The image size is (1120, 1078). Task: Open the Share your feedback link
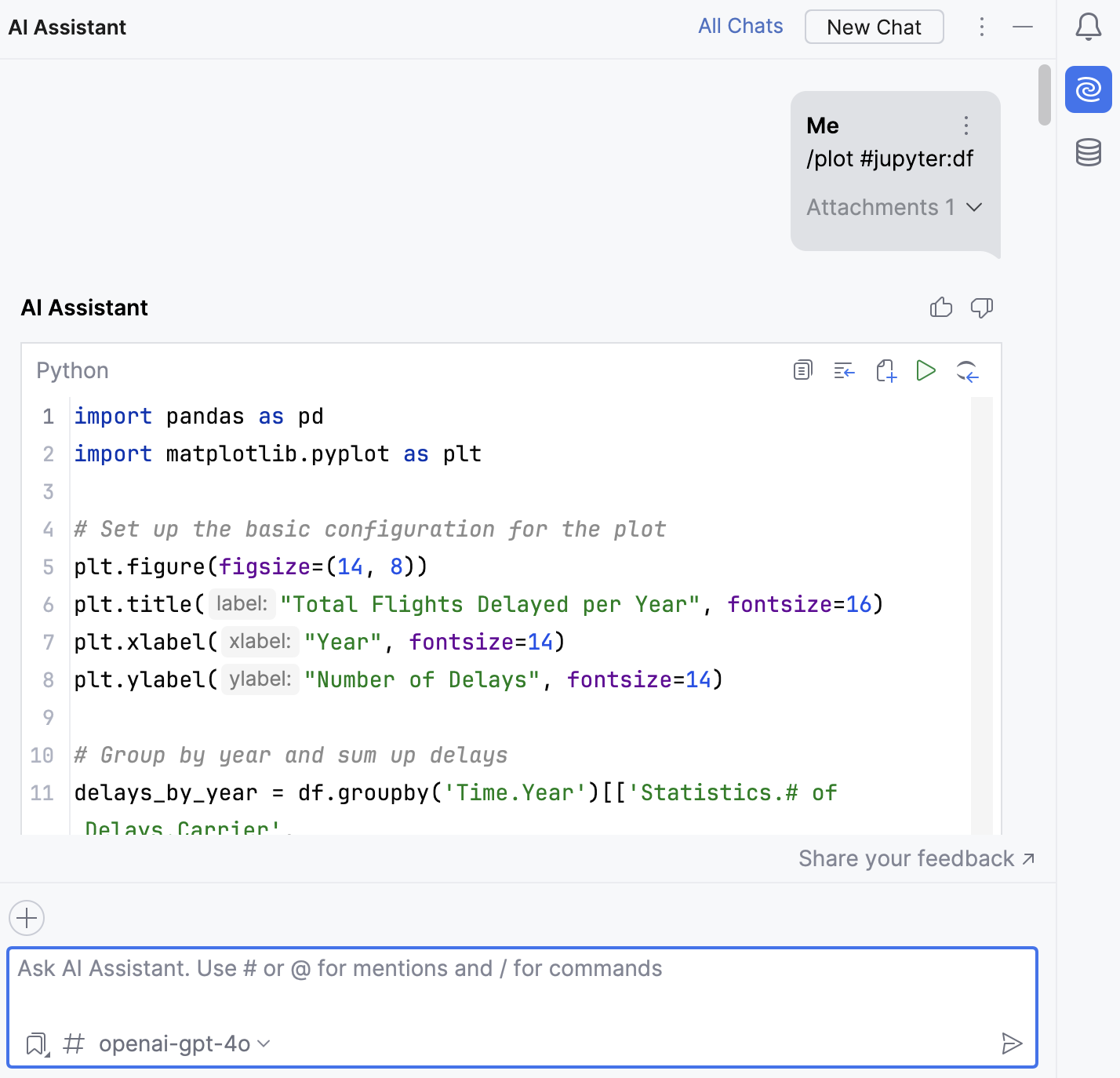[x=915, y=858]
